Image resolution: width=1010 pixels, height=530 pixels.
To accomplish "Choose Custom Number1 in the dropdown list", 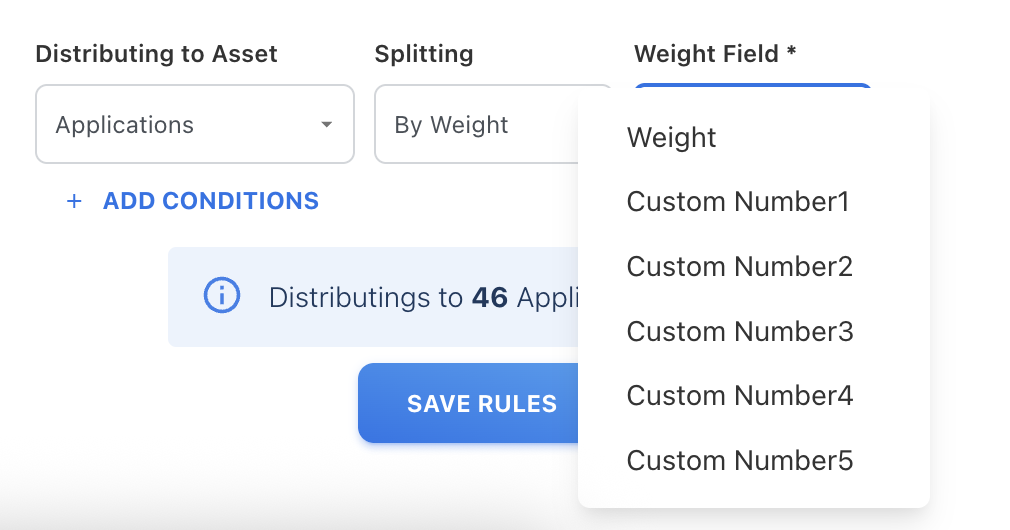I will pos(737,202).
